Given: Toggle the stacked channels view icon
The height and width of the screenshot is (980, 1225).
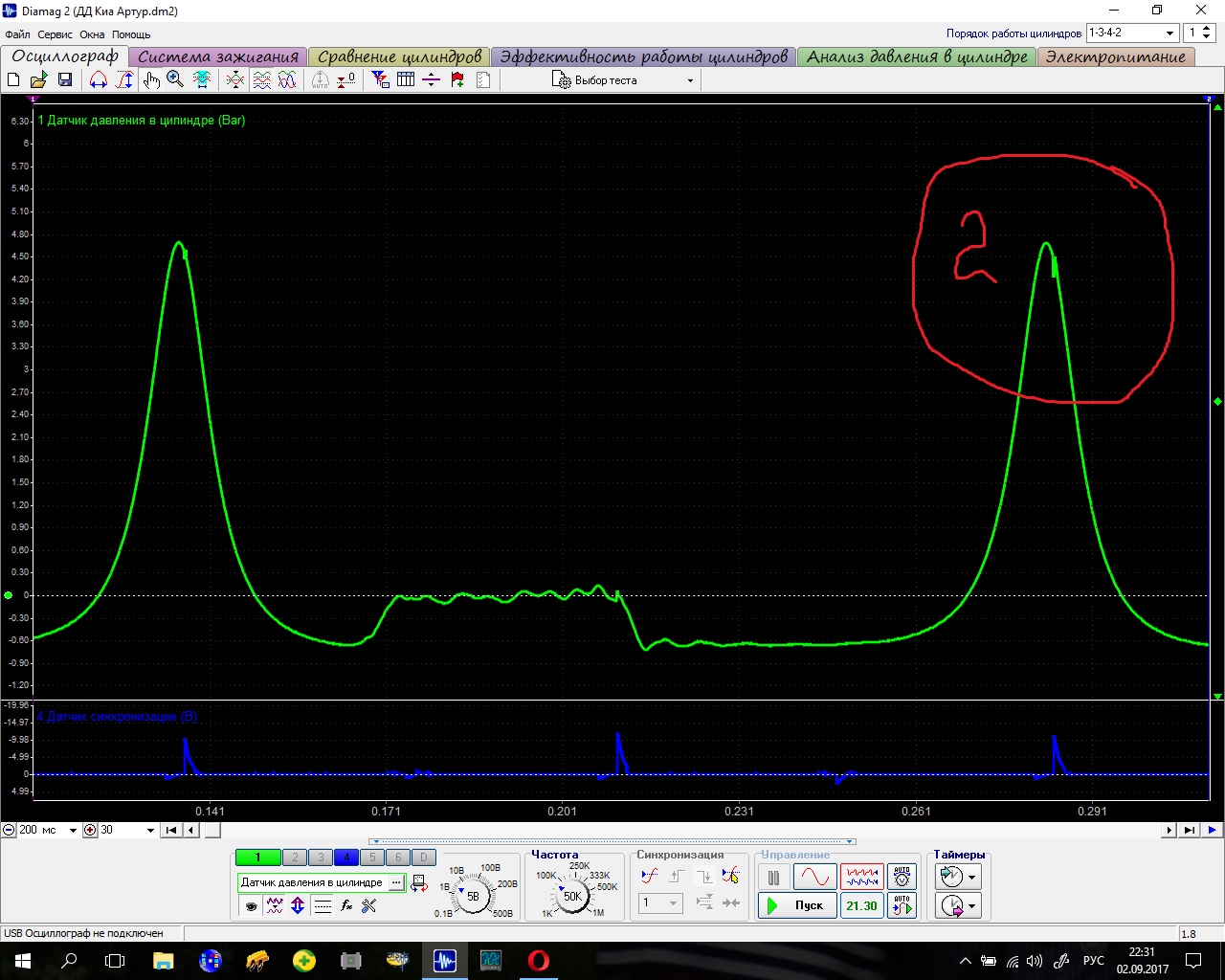Looking at the screenshot, I should click(x=262, y=80).
